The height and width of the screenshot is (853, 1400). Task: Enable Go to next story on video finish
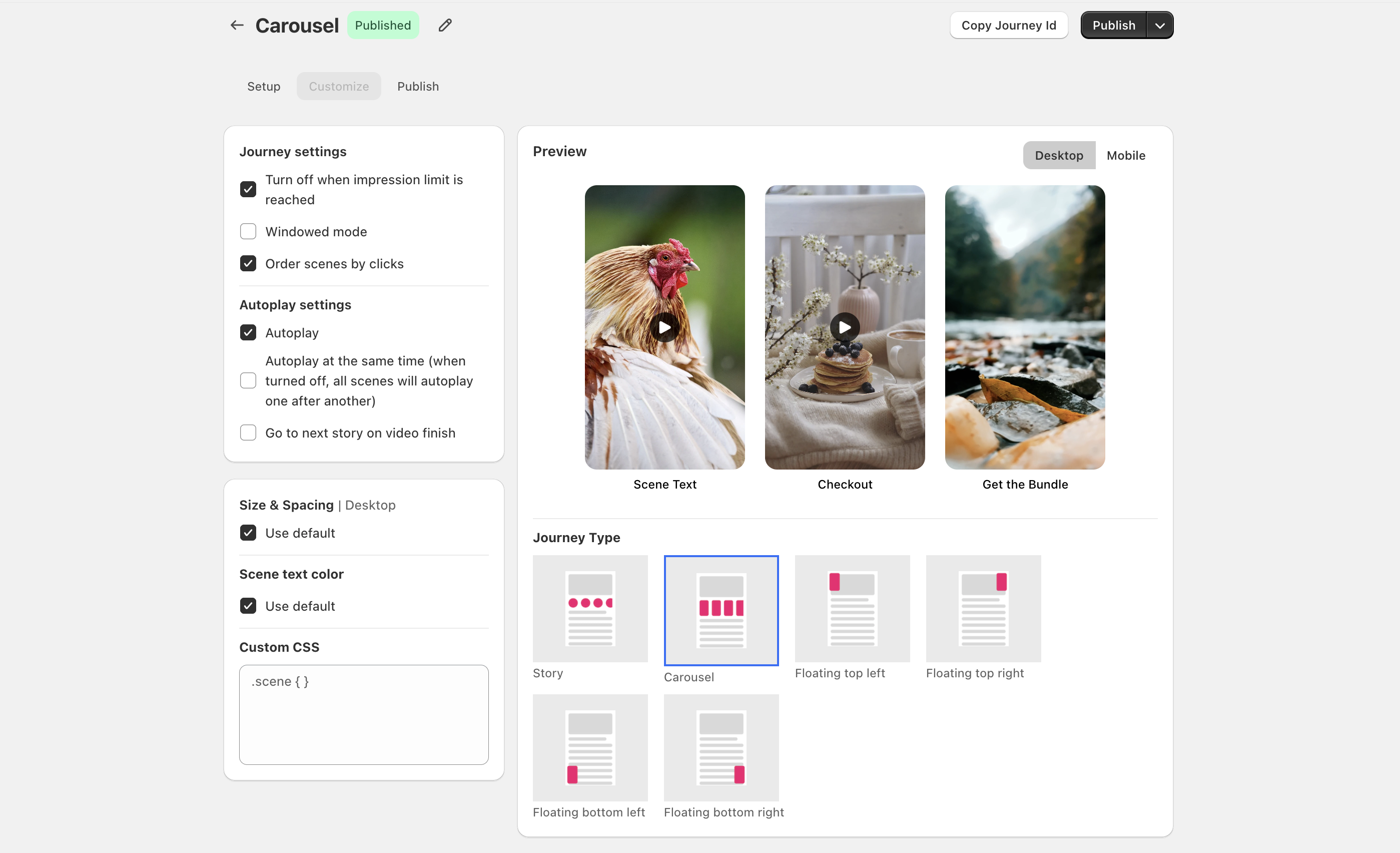(x=248, y=433)
